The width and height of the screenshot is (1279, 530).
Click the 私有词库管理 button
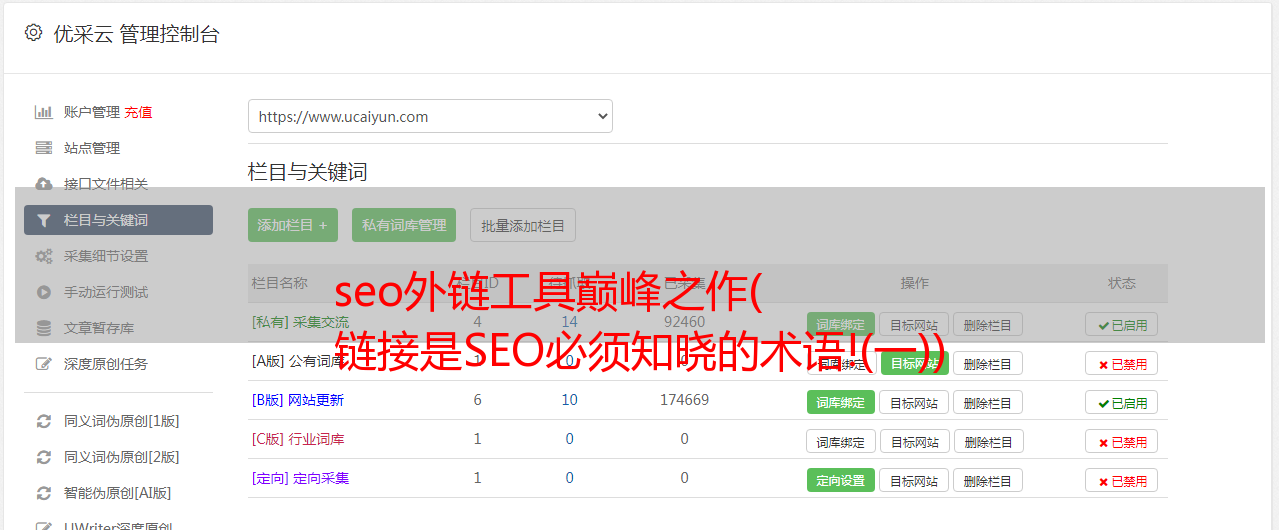[x=404, y=225]
